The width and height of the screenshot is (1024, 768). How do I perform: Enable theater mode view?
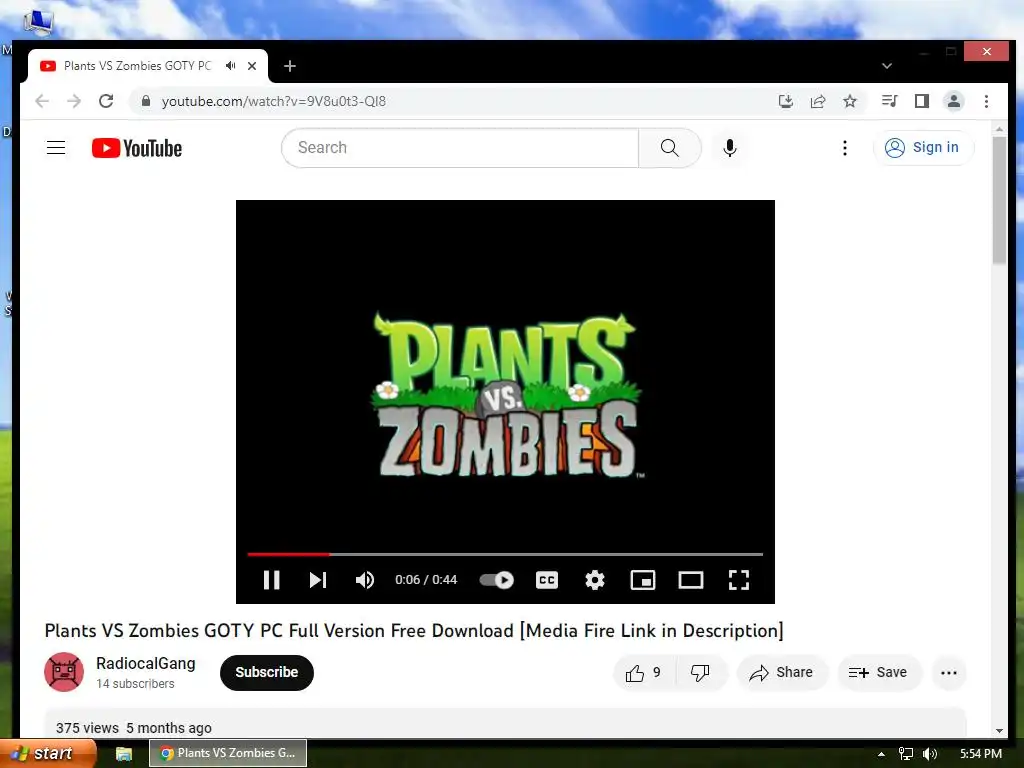[x=690, y=580]
